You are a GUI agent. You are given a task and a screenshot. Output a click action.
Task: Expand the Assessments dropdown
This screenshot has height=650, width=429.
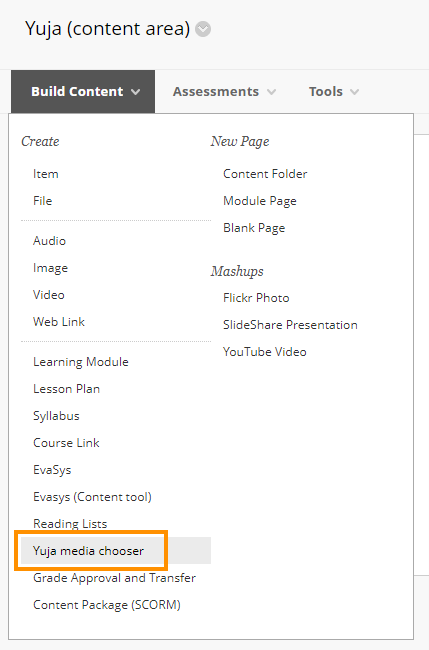tap(224, 92)
